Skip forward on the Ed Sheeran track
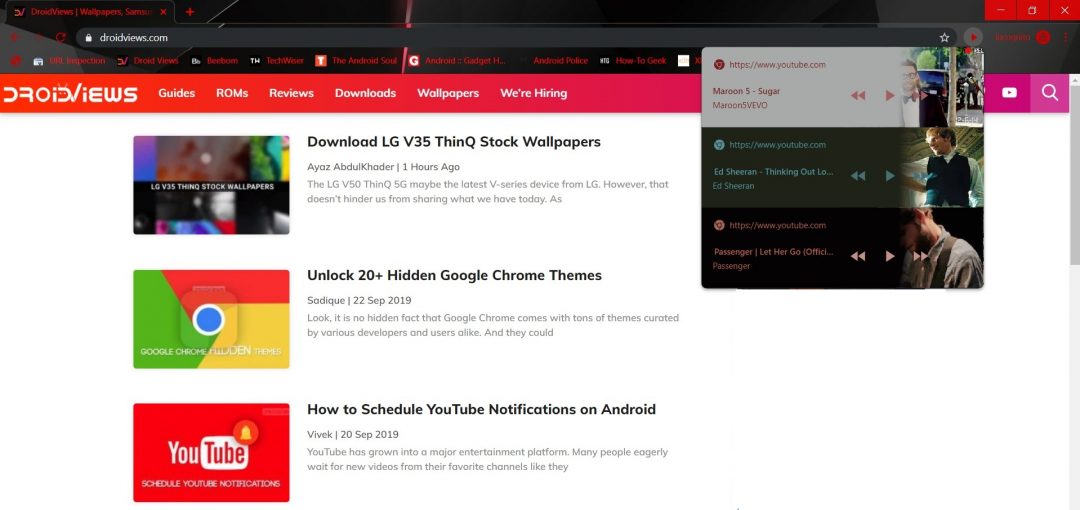This screenshot has width=1080, height=510. click(921, 176)
